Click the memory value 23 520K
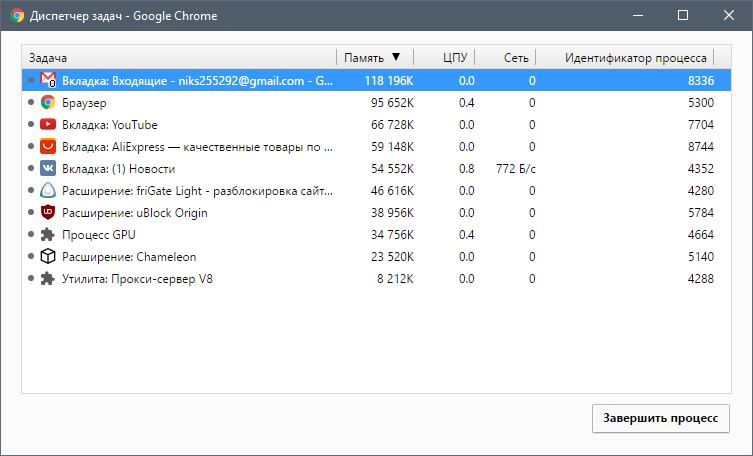Image resolution: width=753 pixels, height=456 pixels. click(392, 257)
